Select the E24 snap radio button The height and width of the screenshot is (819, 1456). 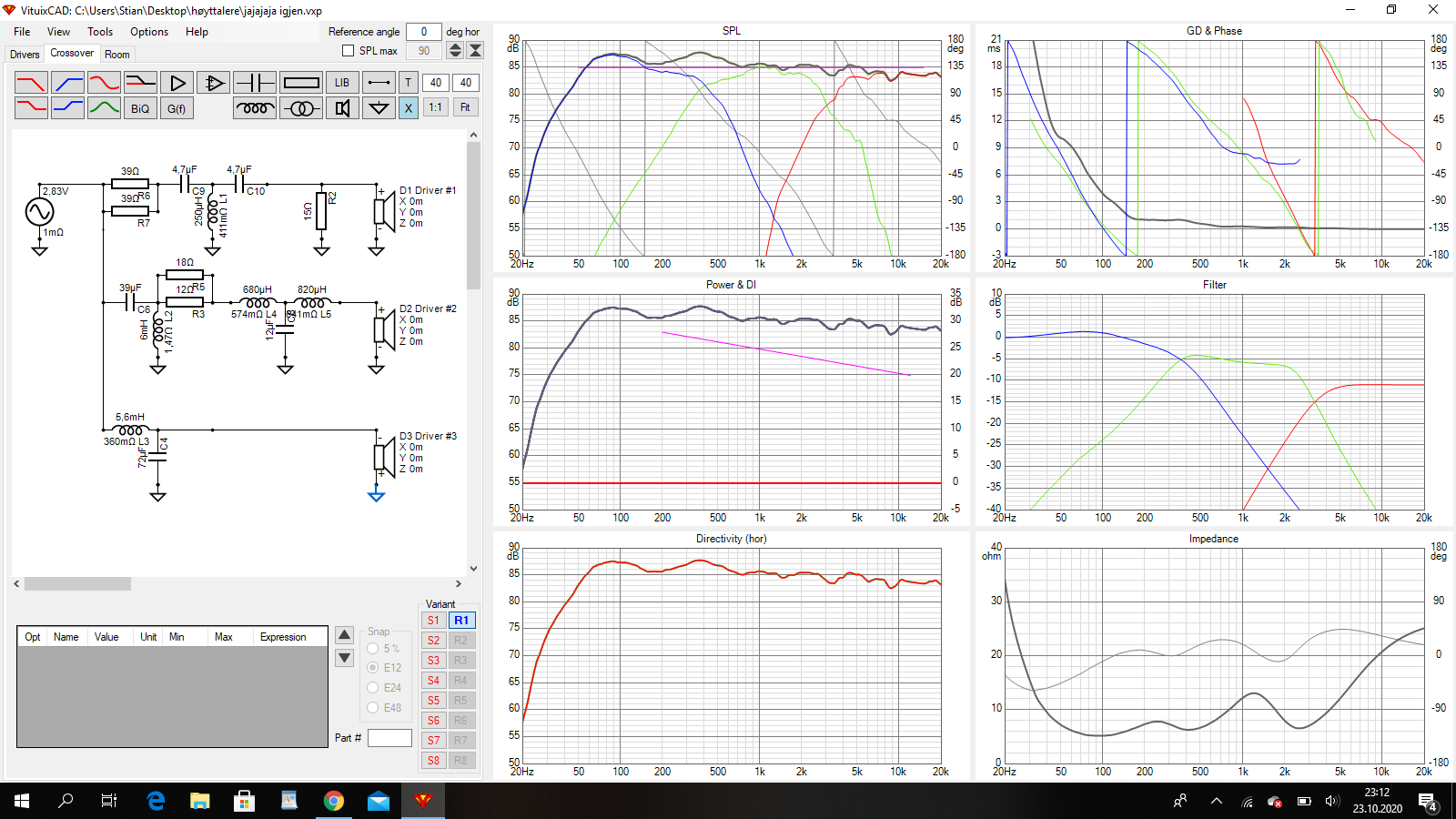pyautogui.click(x=373, y=688)
